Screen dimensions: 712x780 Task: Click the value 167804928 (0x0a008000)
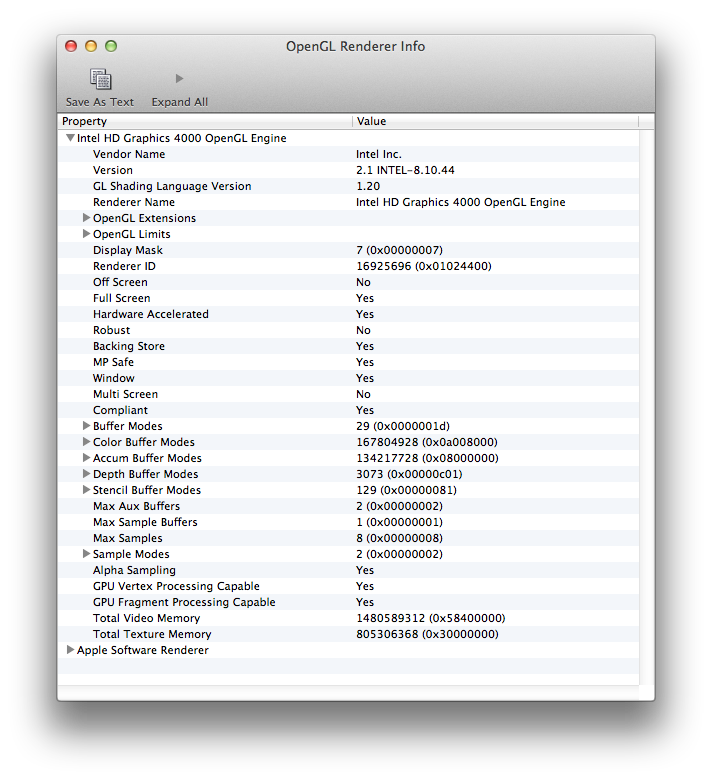coord(426,442)
